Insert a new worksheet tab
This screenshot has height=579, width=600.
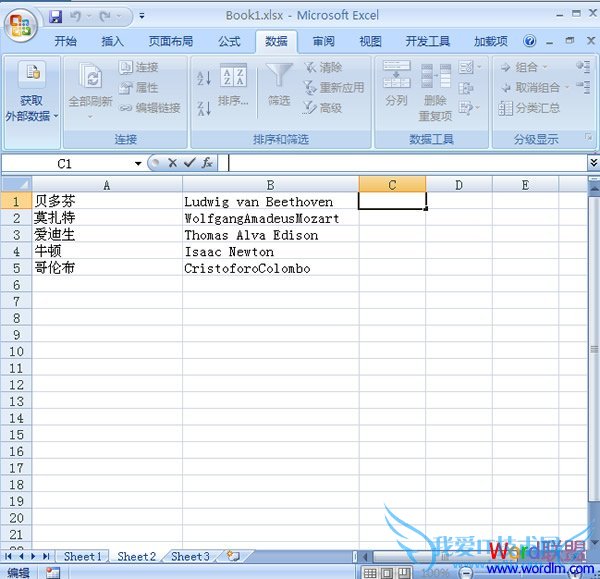[233, 556]
